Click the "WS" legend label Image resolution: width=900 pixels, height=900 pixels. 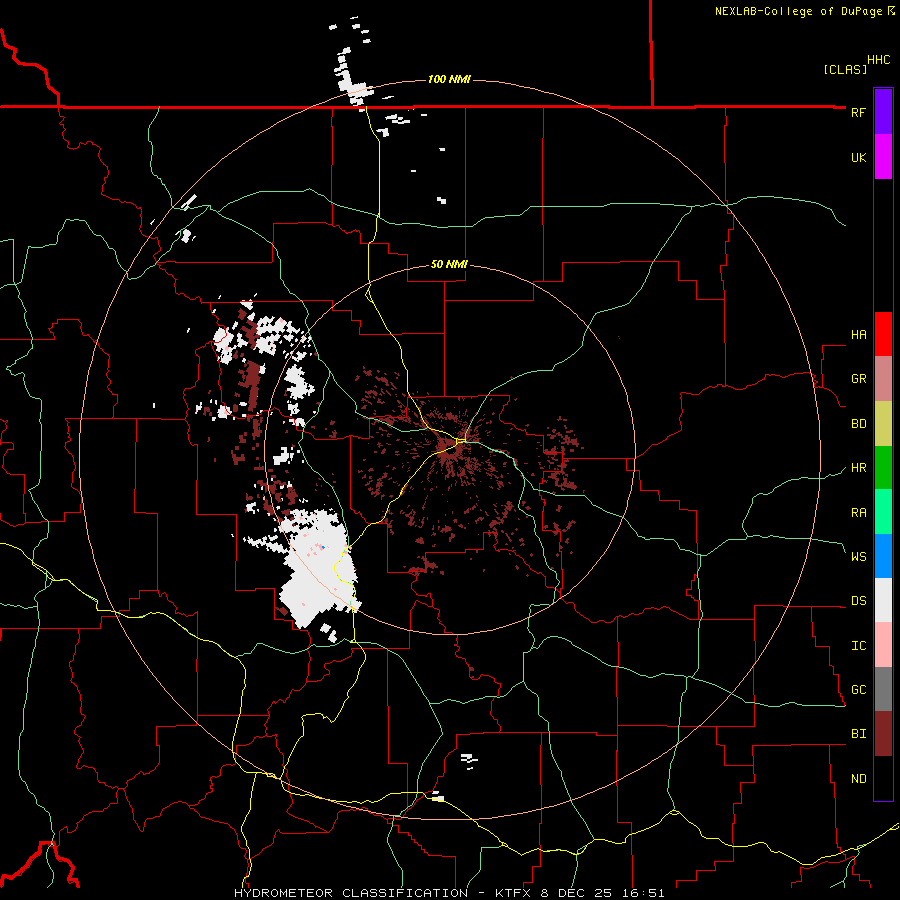click(x=858, y=556)
